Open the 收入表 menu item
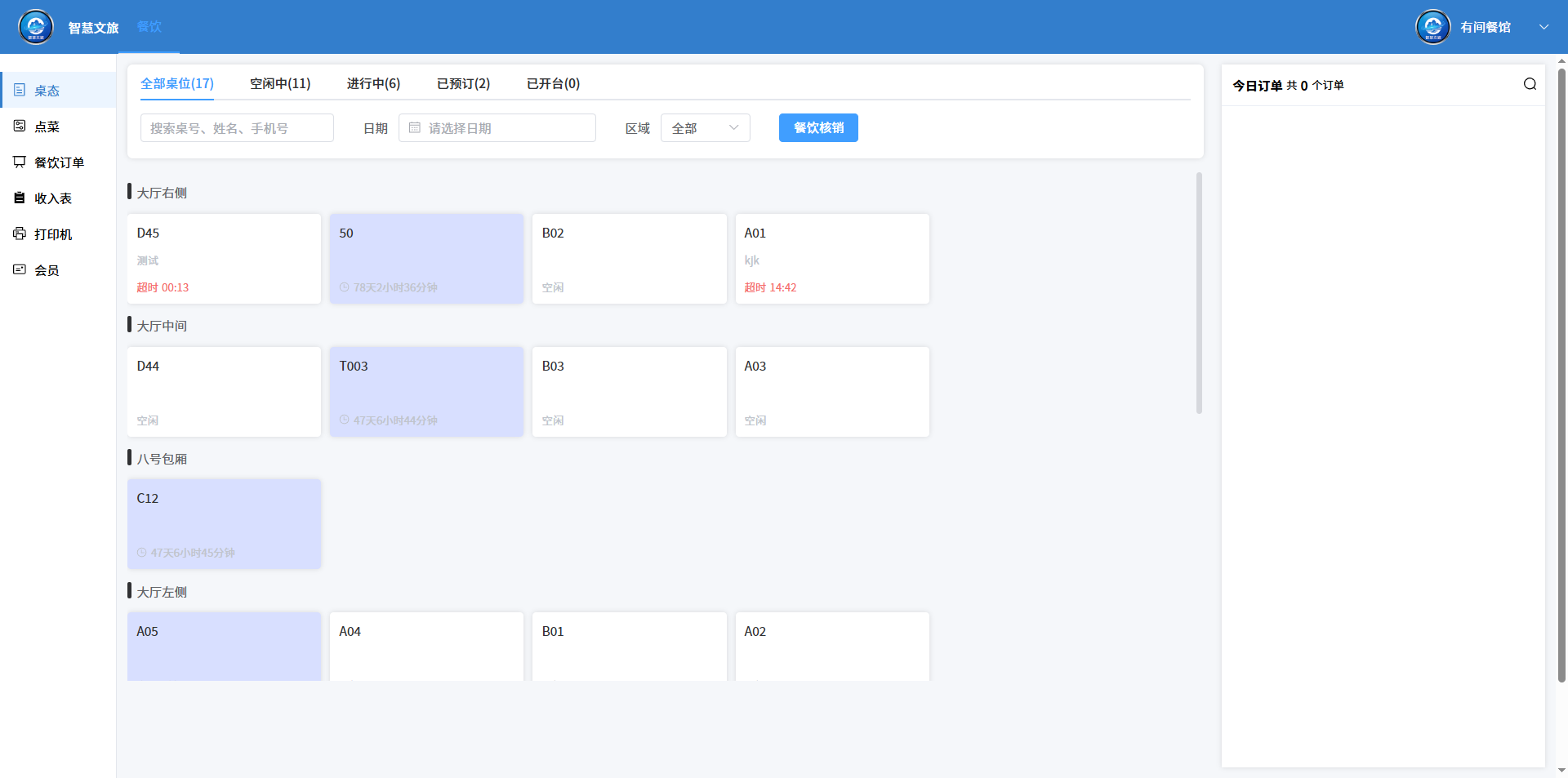 [x=58, y=198]
